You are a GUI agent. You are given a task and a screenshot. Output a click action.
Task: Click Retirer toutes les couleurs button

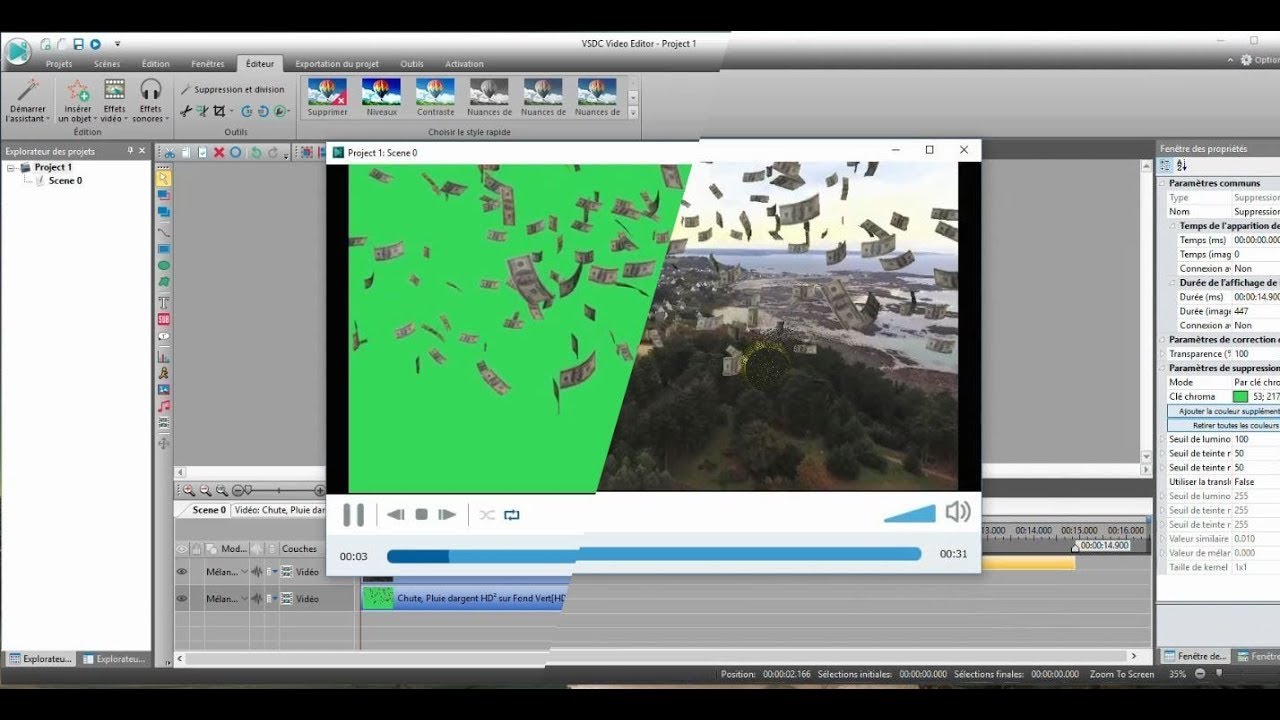point(1223,425)
